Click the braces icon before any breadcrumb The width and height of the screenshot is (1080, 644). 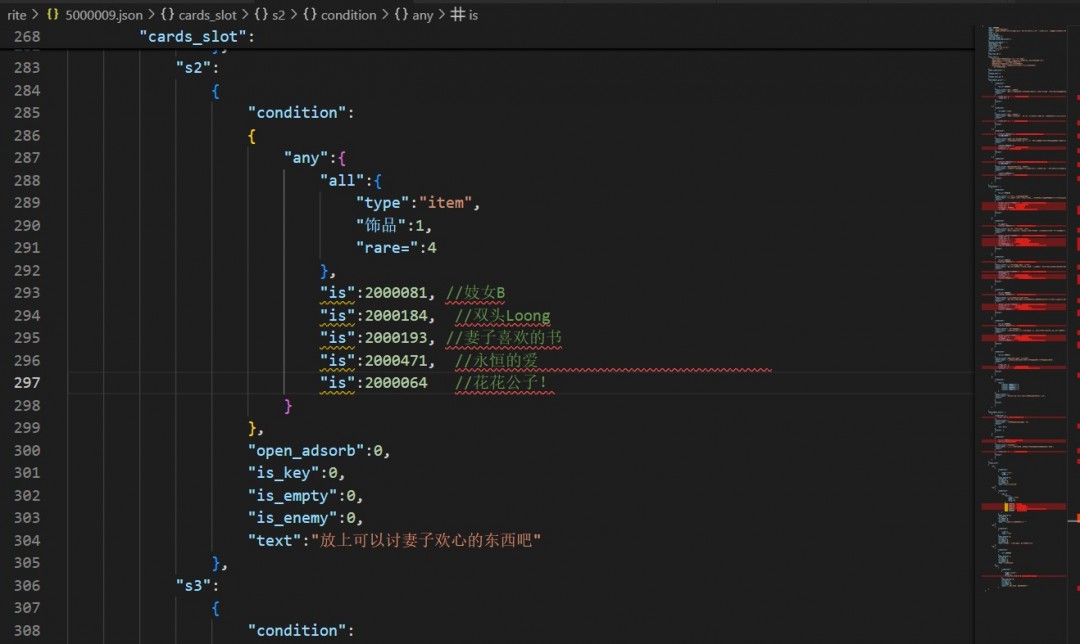399,15
